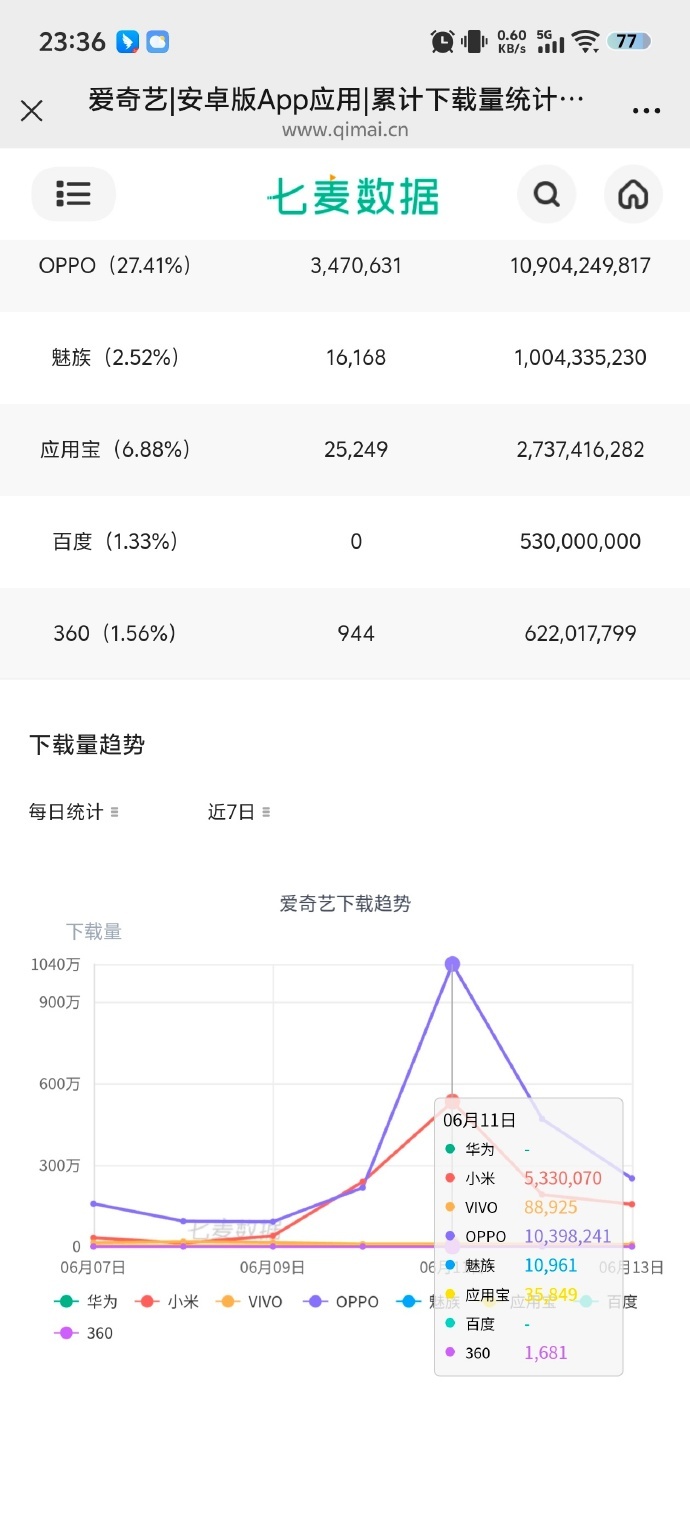Tap the blue bird notification icon
The width and height of the screenshot is (690, 1533).
[127, 42]
